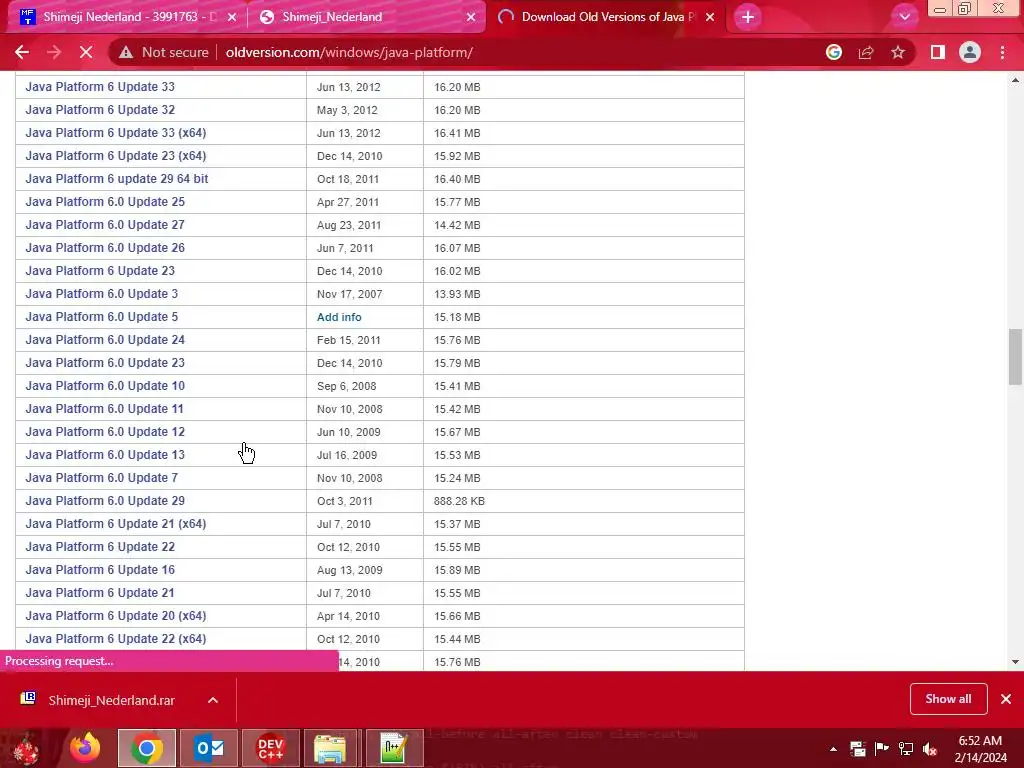
Task: Open Java Platform 6.0 Update 5
Action: tap(101, 317)
